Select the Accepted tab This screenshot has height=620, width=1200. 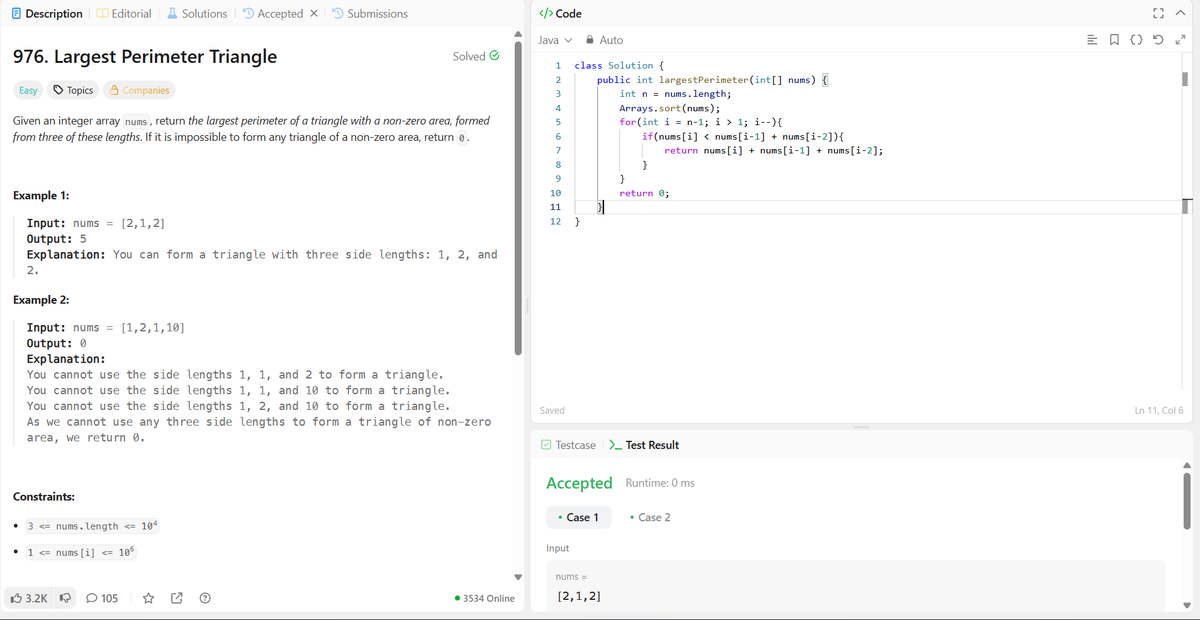point(274,13)
